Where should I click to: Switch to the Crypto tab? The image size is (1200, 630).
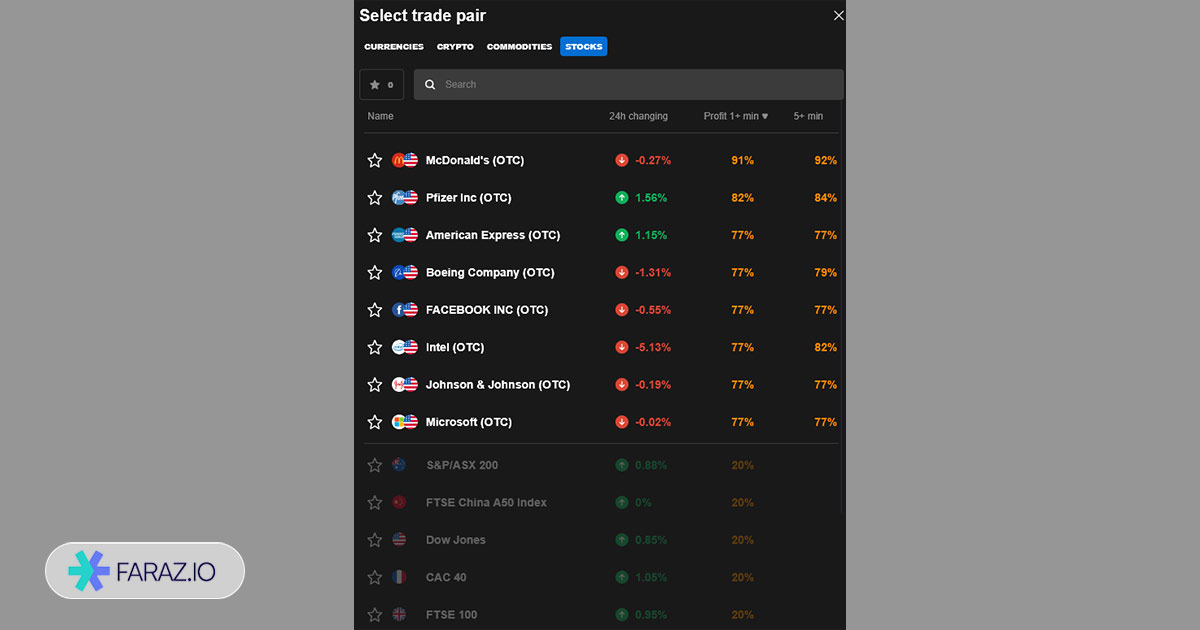(455, 47)
